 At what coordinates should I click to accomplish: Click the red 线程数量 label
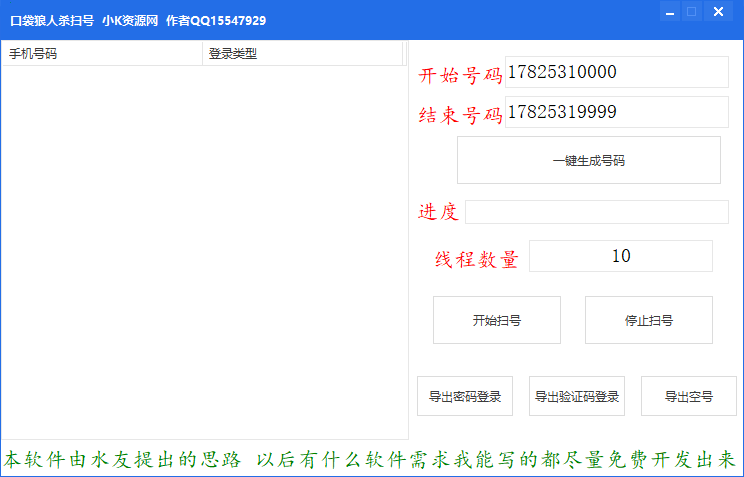(476, 260)
